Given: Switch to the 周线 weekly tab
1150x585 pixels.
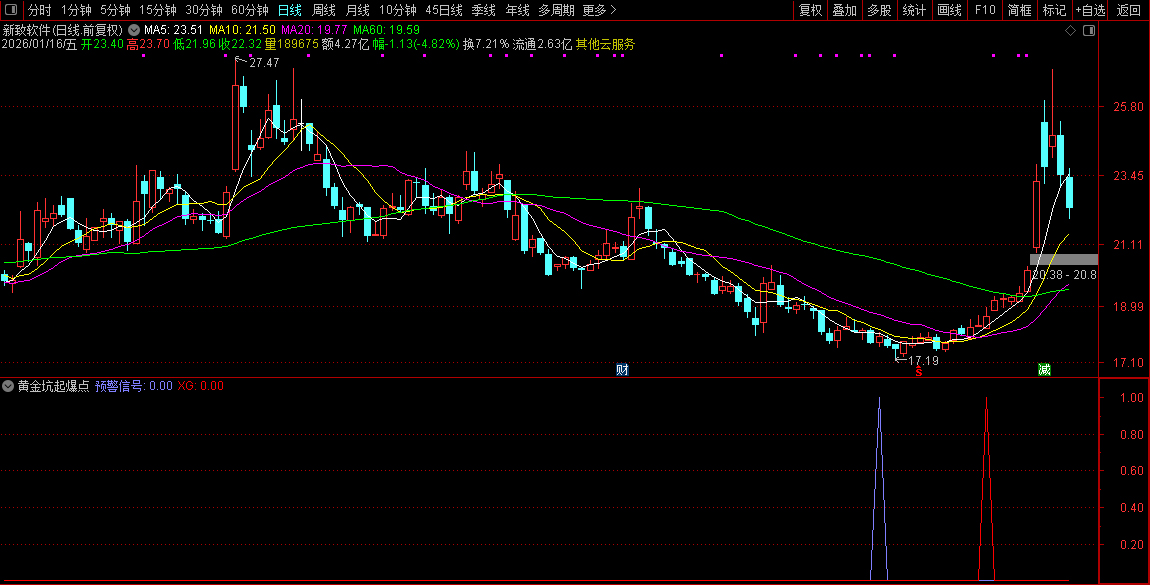Looking at the screenshot, I should 323,10.
